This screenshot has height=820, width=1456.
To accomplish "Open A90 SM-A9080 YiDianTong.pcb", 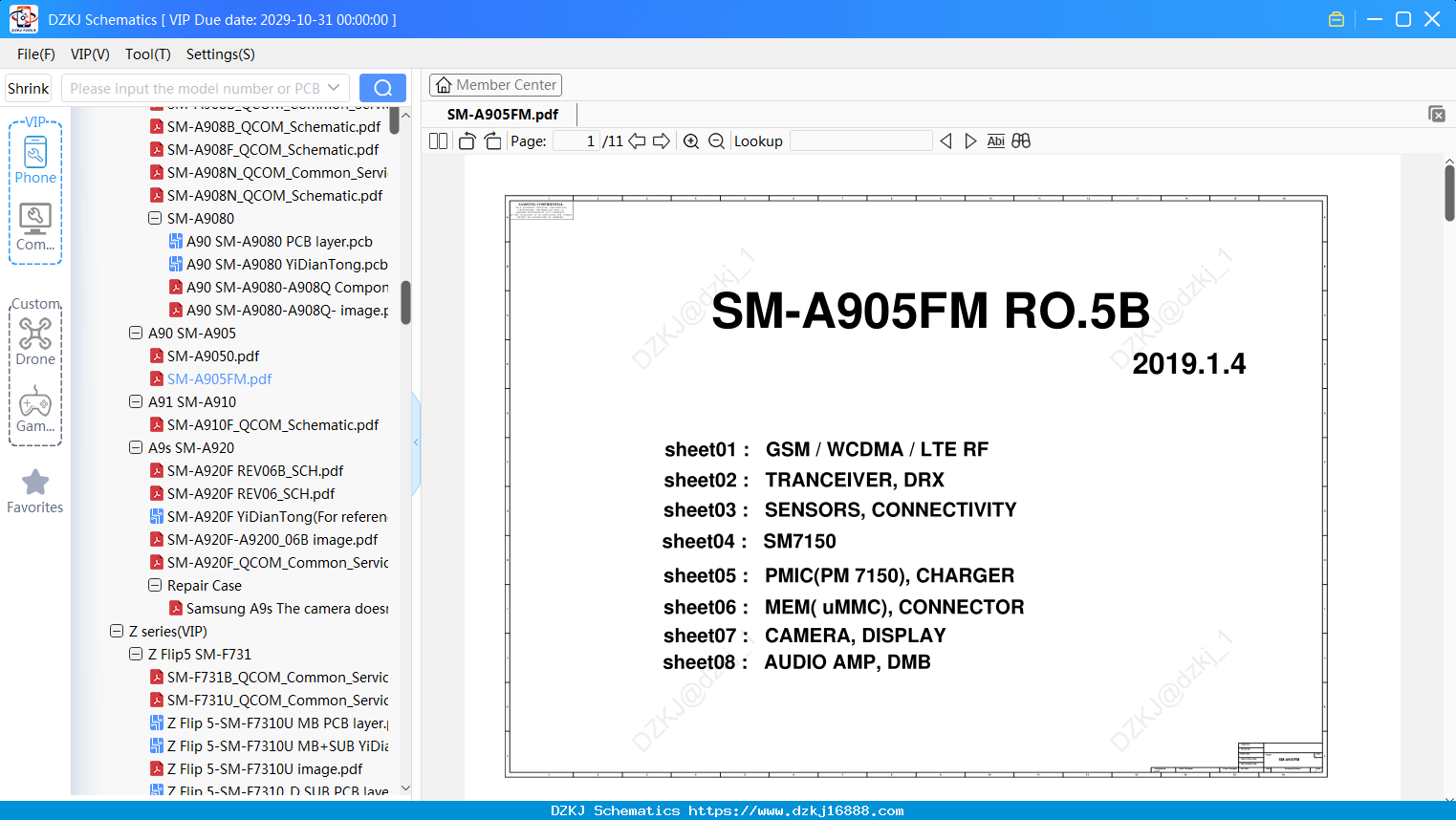I will [287, 264].
